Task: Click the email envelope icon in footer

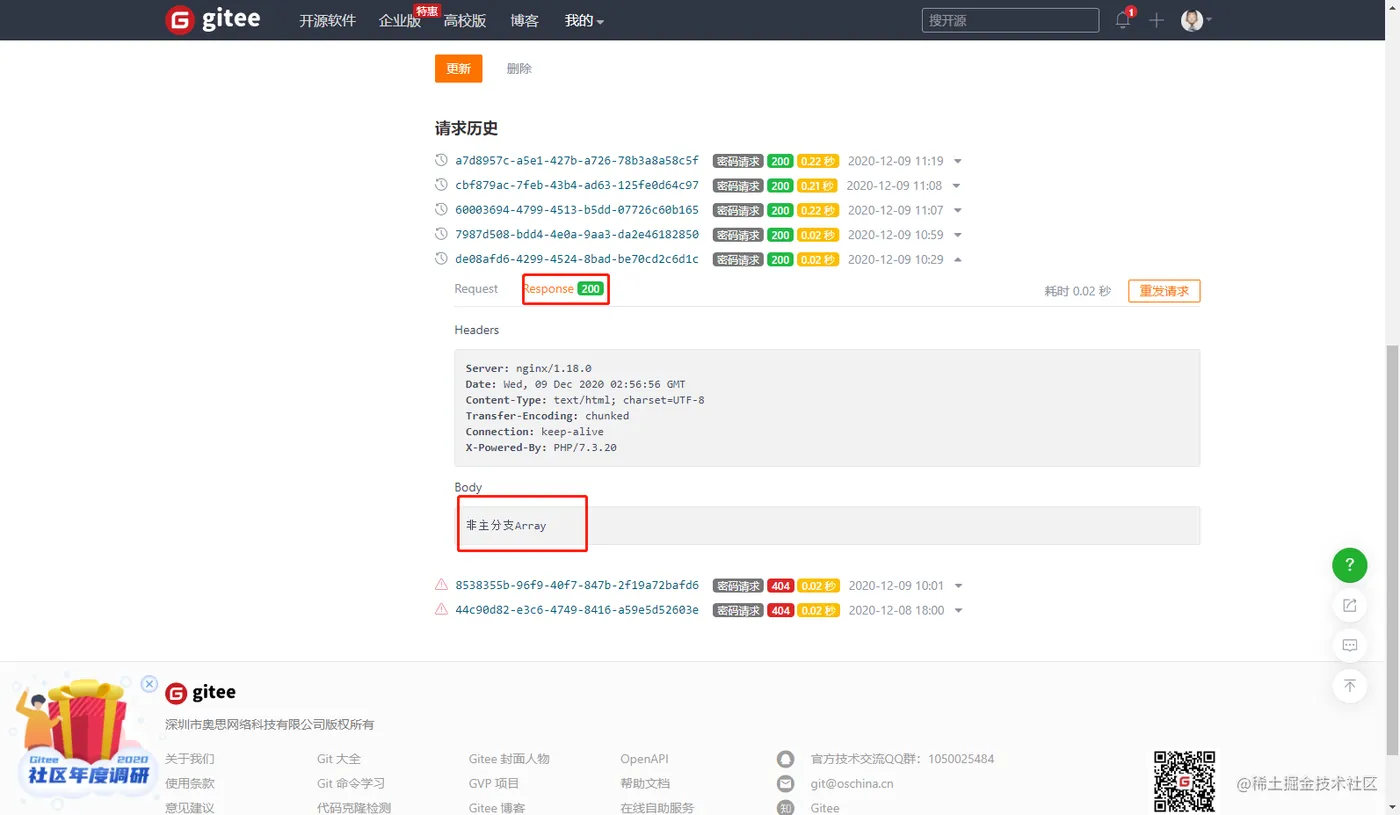Action: 786,784
